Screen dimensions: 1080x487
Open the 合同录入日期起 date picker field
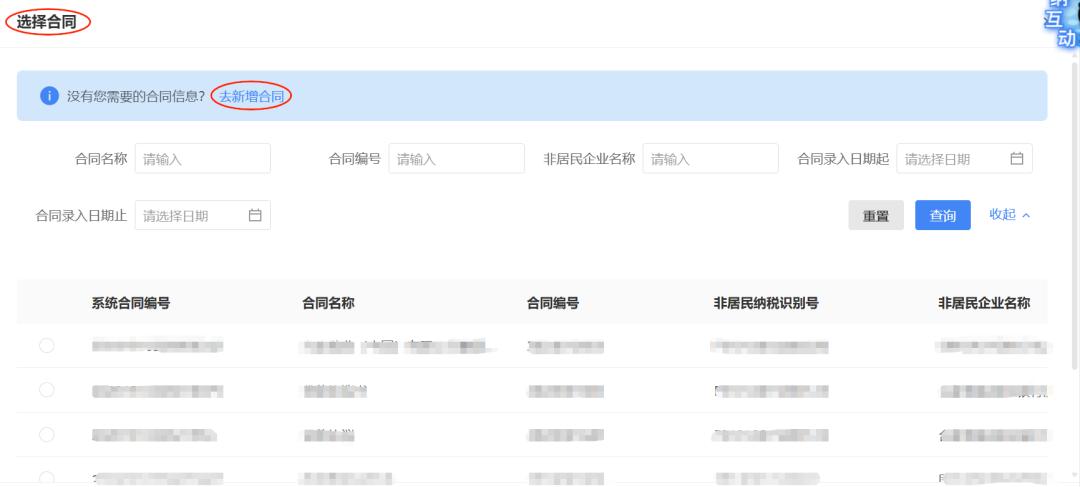(954, 159)
